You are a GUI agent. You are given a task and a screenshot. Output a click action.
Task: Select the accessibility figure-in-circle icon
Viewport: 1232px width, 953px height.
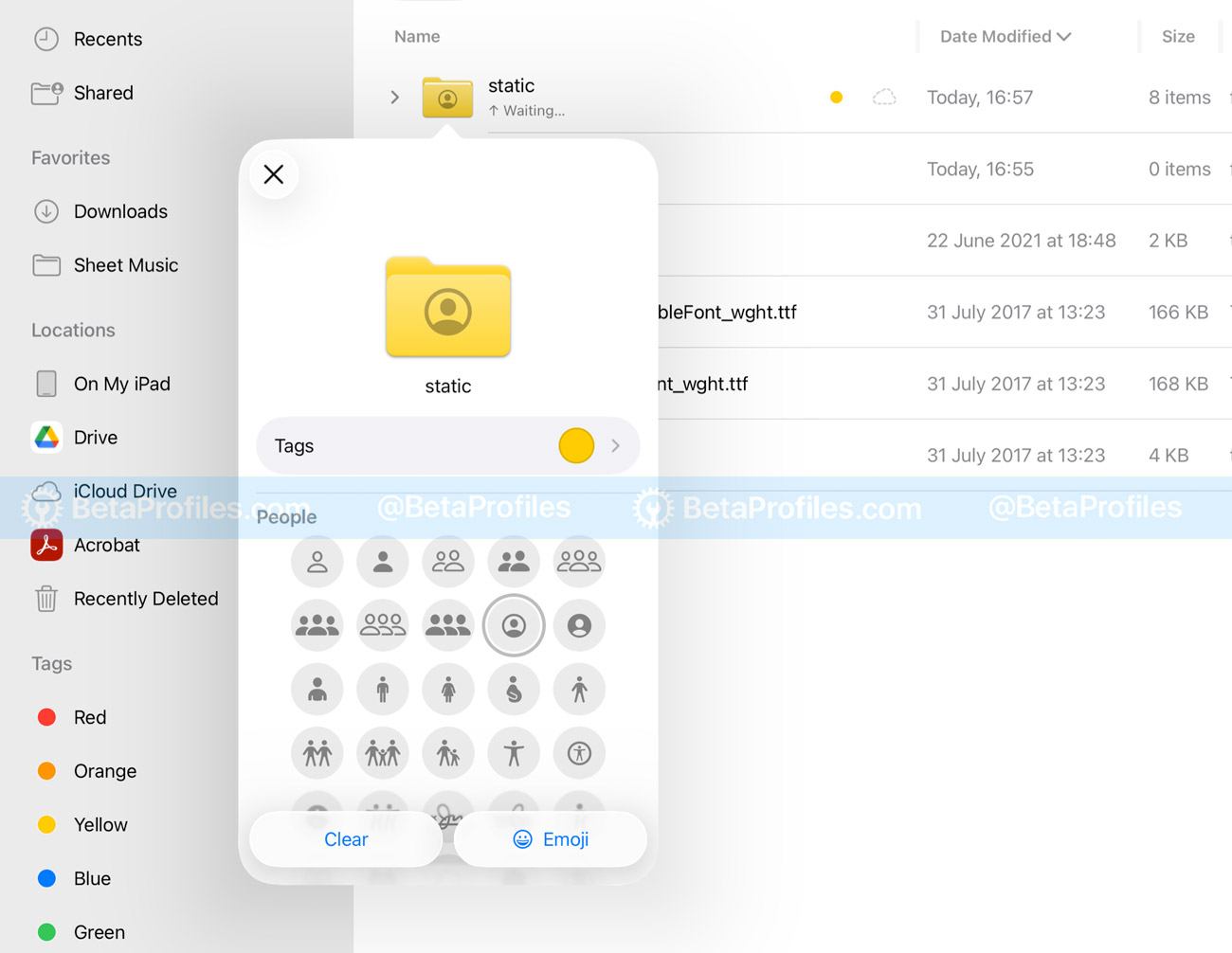(x=579, y=753)
